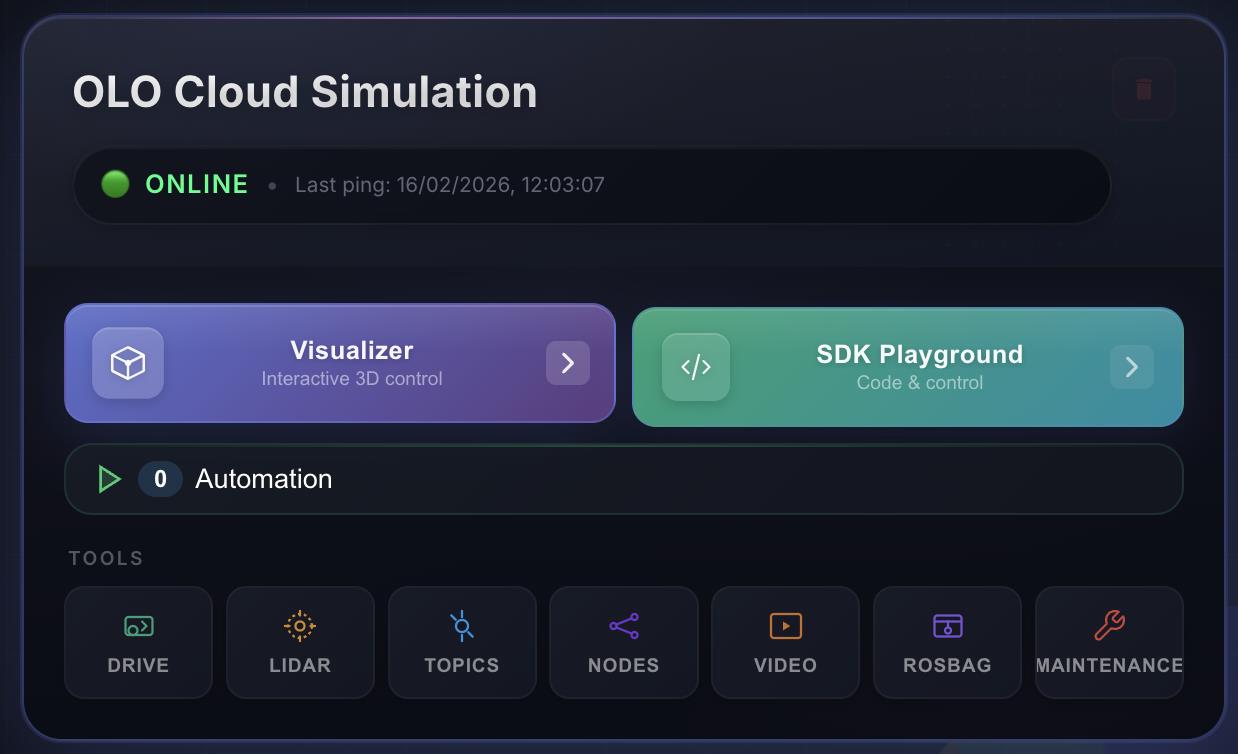Click the OLO Cloud Simulation title
1238x754 pixels.
305,92
